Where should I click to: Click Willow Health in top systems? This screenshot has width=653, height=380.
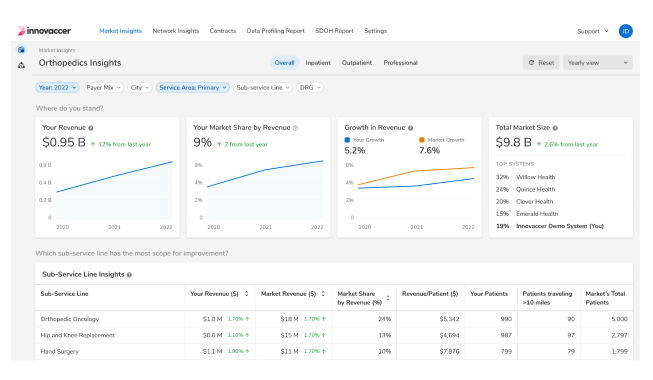(x=536, y=177)
